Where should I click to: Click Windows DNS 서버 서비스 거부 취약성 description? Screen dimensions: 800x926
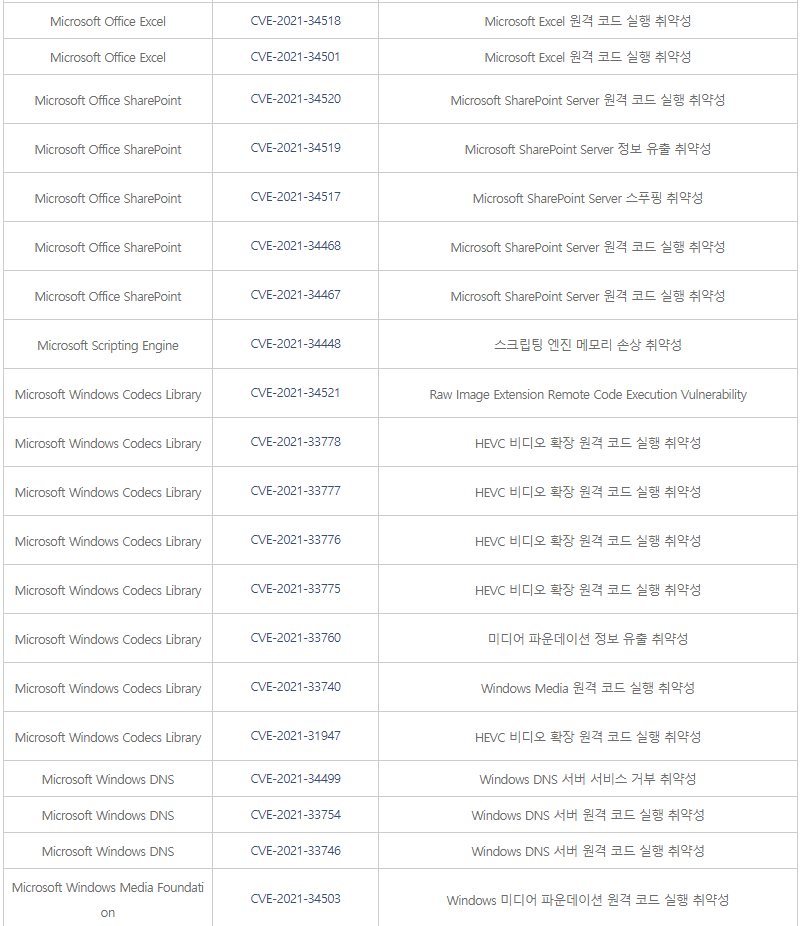pos(587,779)
